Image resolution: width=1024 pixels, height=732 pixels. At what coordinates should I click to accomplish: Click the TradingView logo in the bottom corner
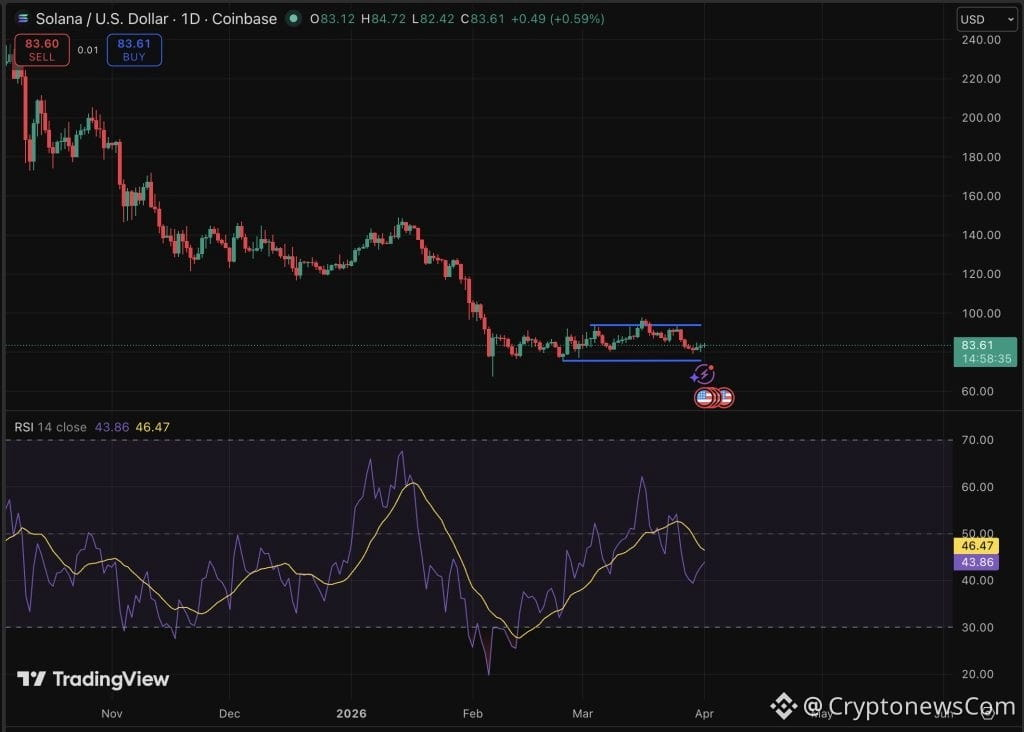[93, 679]
